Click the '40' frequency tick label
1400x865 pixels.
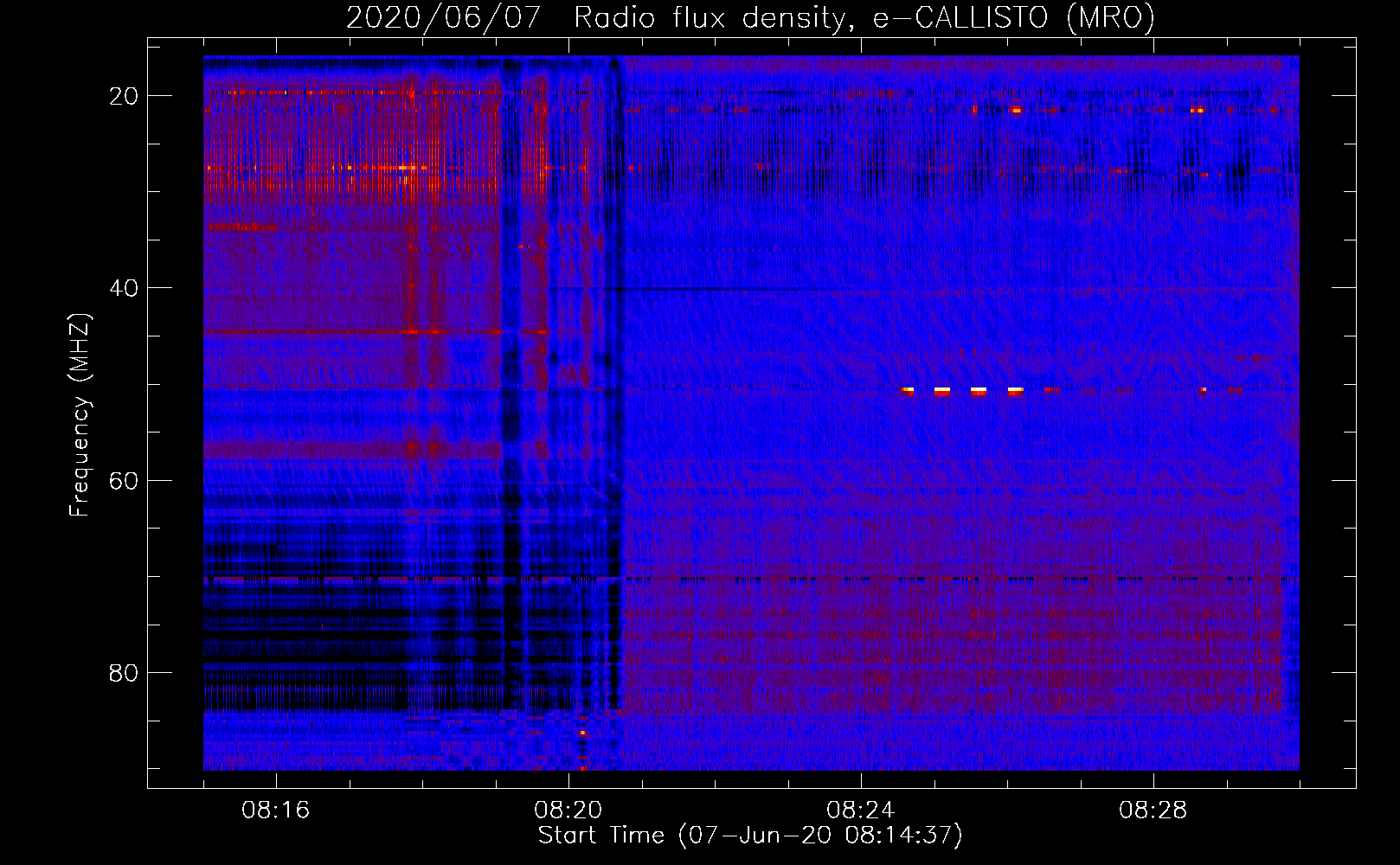tap(124, 288)
